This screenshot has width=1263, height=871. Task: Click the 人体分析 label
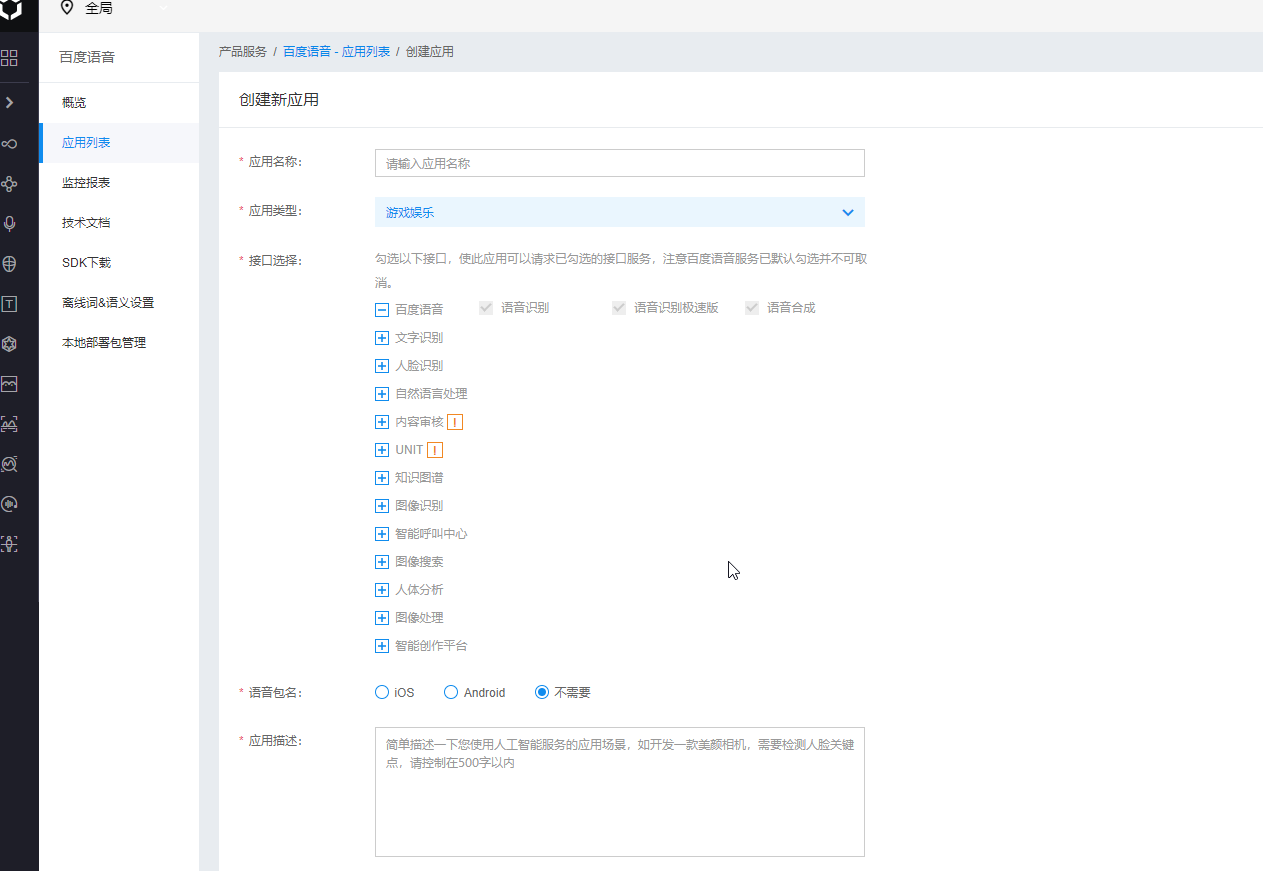(x=419, y=590)
